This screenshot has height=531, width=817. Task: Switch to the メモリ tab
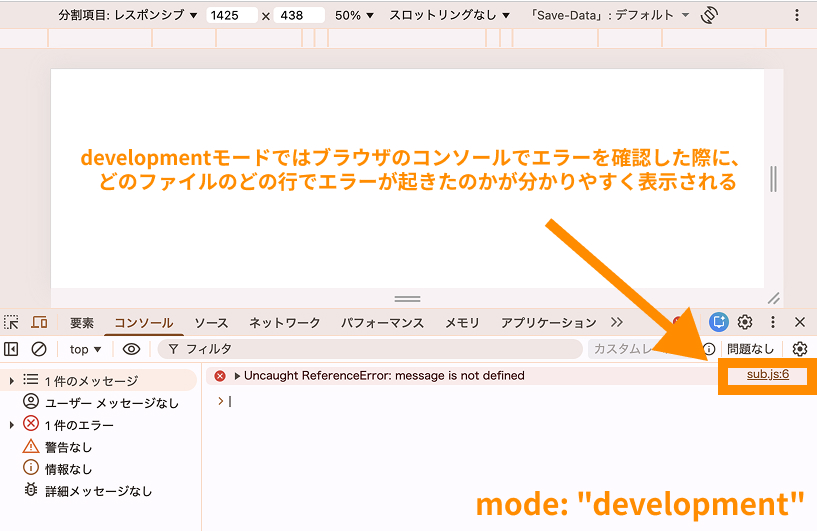click(x=462, y=323)
